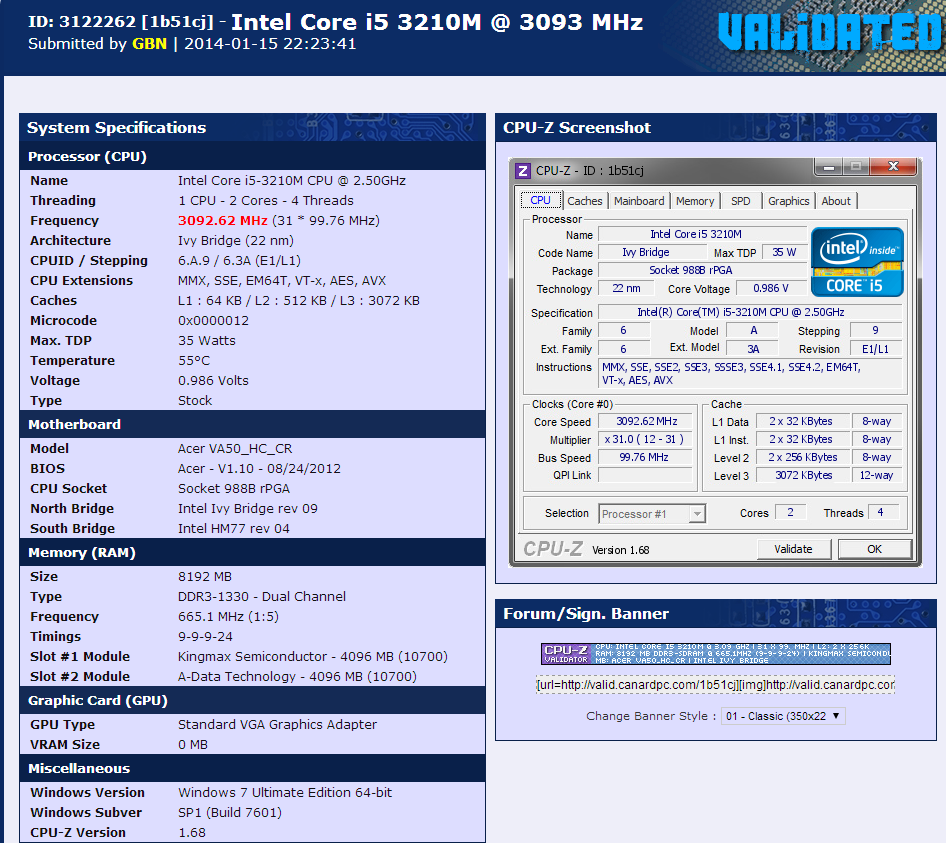Open the Mainboard tab
Viewport: 946px width, 843px height.
(x=639, y=201)
